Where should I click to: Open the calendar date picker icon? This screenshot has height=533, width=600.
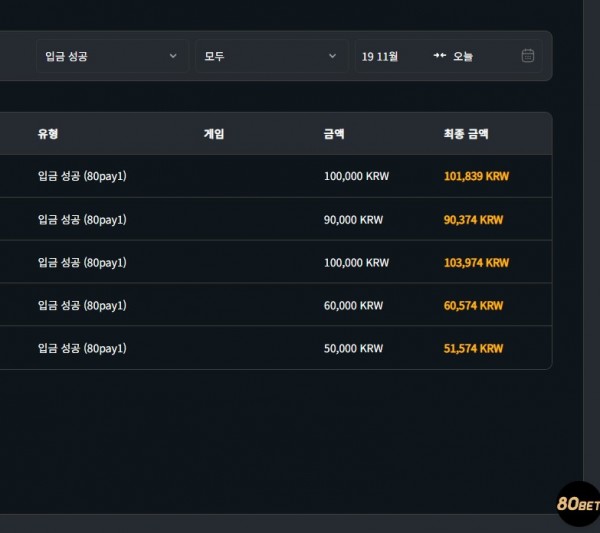[528, 56]
